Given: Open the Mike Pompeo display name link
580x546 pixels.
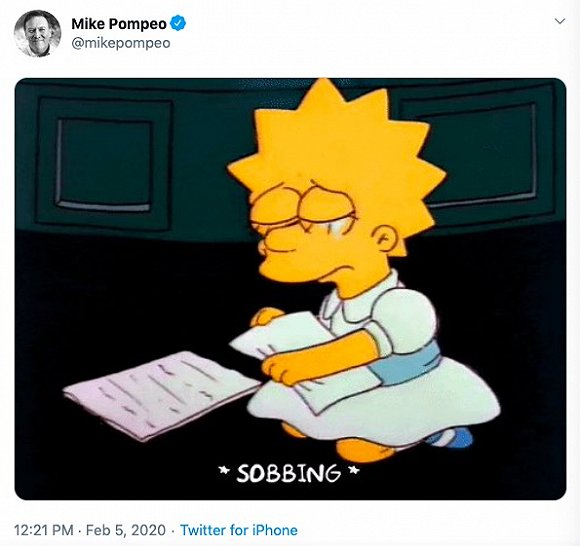Looking at the screenshot, I should click(119, 24).
